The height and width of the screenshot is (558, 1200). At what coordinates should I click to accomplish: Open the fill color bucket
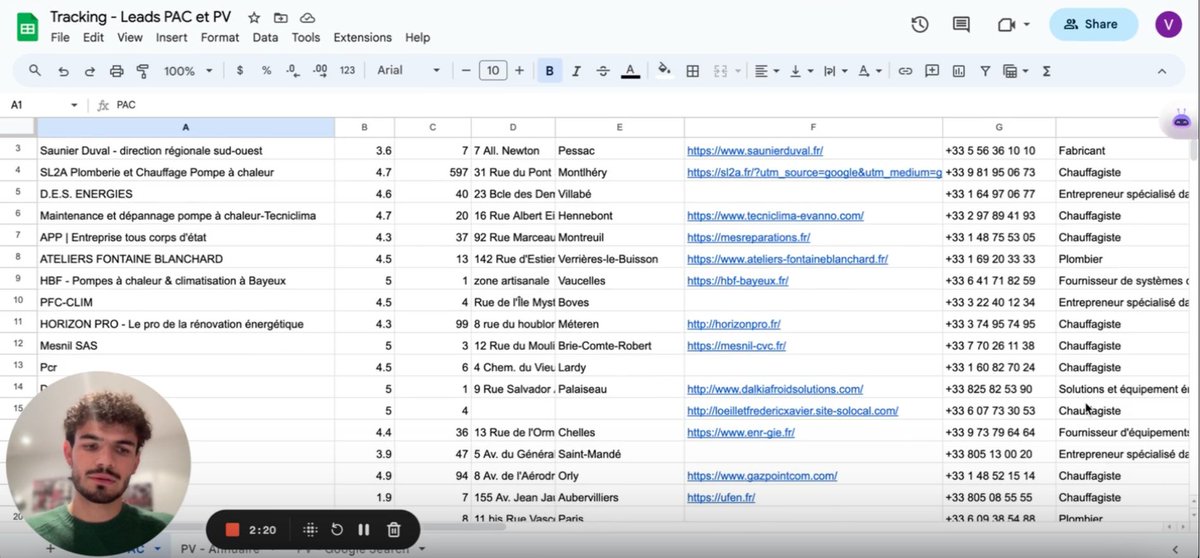(x=665, y=71)
